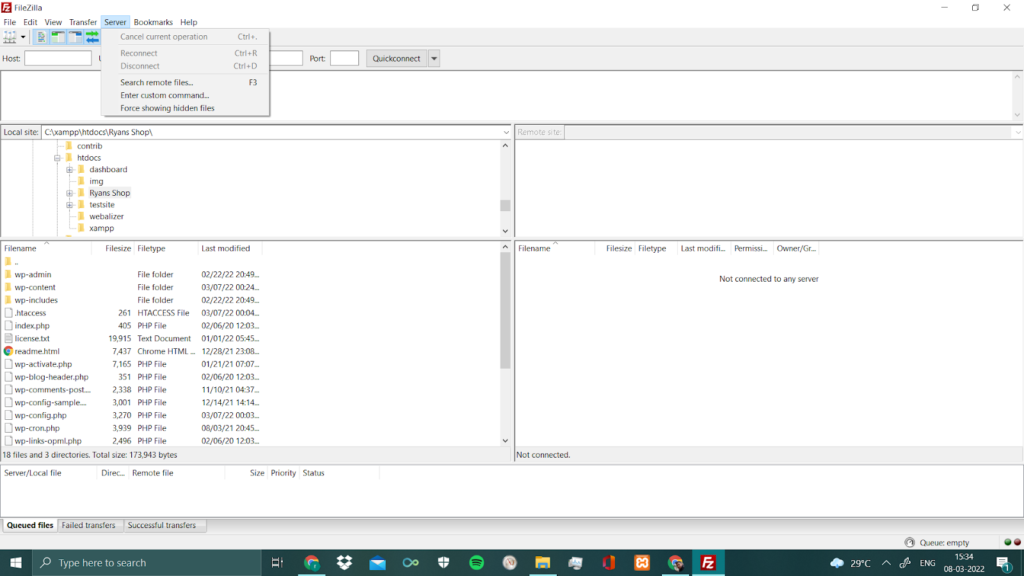
Task: Open the Transfer menu
Action: click(83, 22)
